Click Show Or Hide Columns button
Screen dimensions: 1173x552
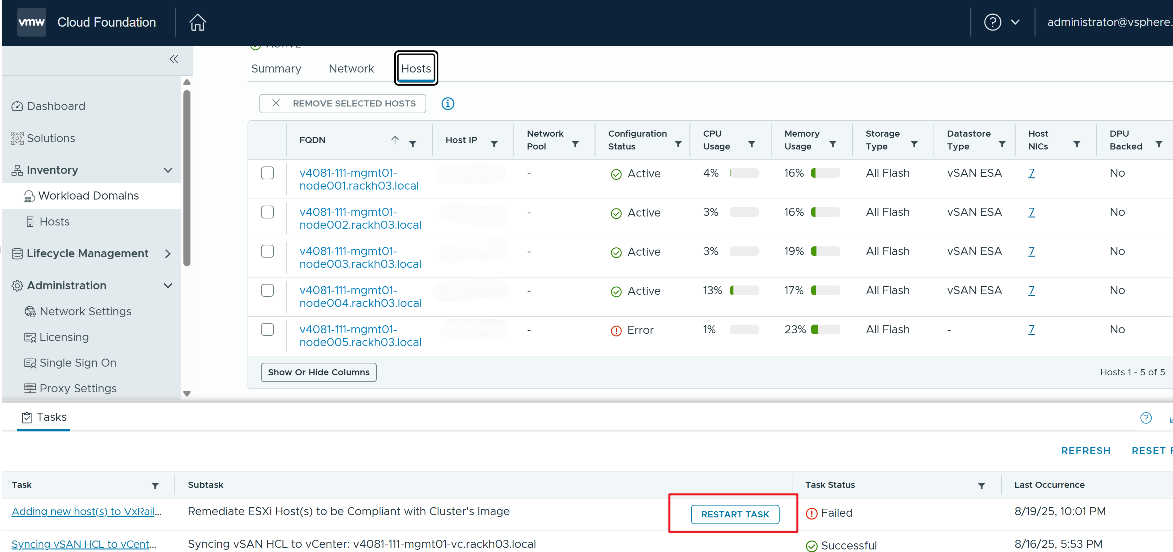coord(318,372)
